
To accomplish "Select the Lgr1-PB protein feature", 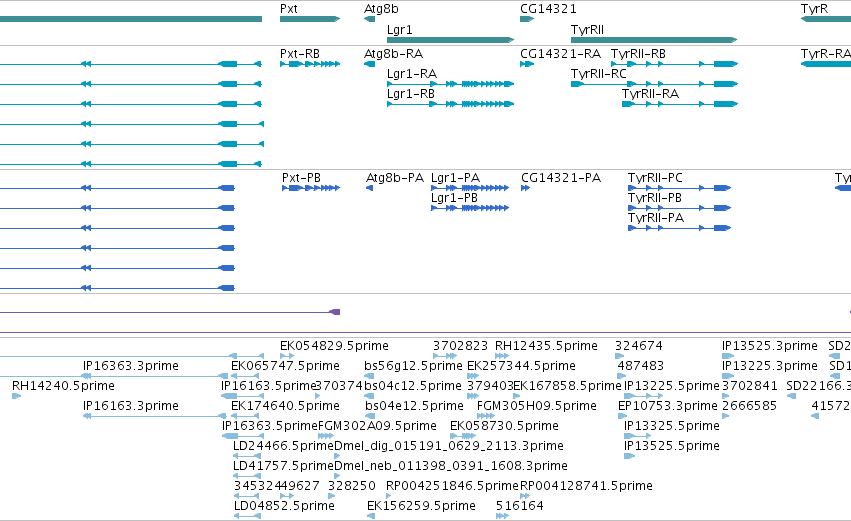I will (470, 208).
